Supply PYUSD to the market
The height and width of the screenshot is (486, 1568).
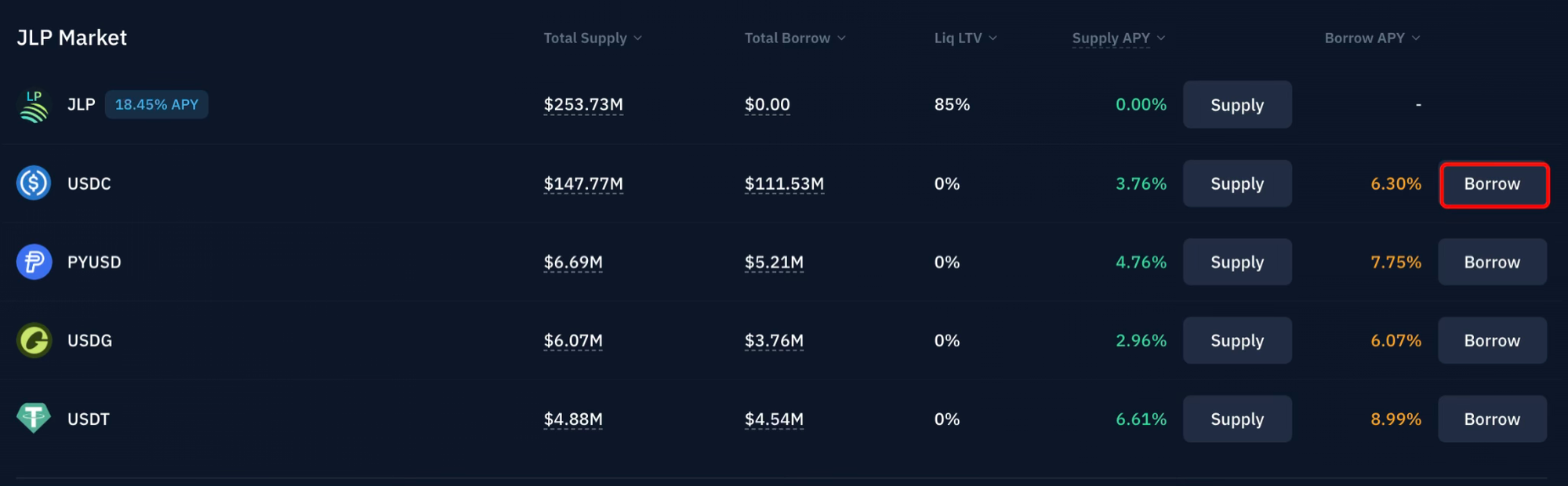(1236, 263)
